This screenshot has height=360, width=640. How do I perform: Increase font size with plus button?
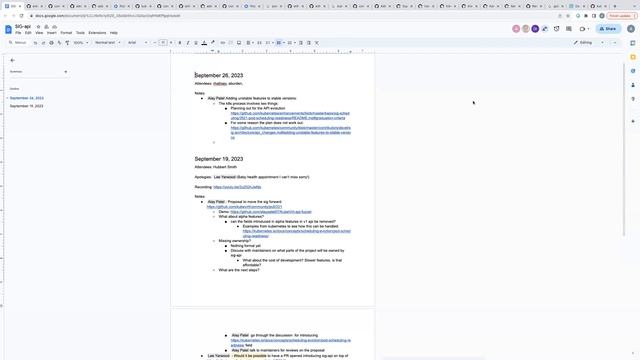click(x=171, y=42)
